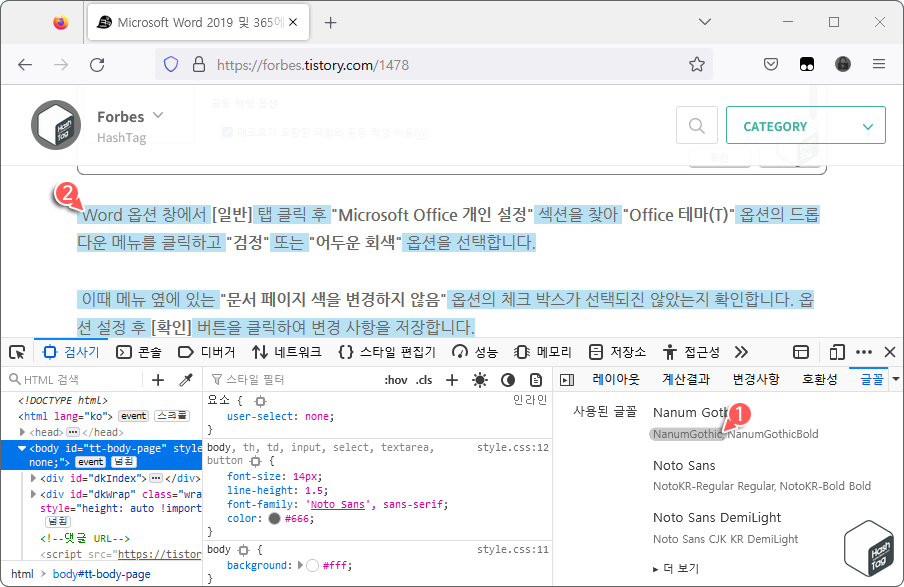The width and height of the screenshot is (904, 587).
Task: Click the event badge on html
Action: point(134,416)
